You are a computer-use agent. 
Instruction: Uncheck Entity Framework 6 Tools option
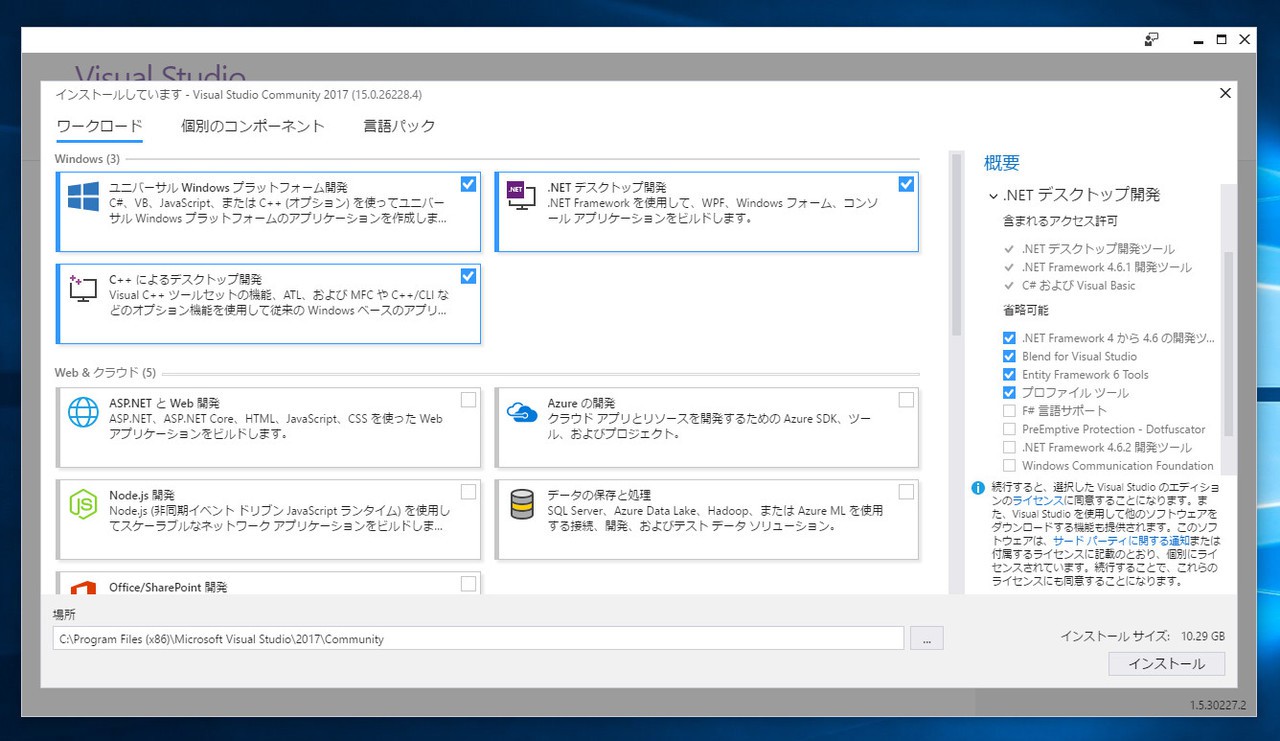tap(1009, 375)
